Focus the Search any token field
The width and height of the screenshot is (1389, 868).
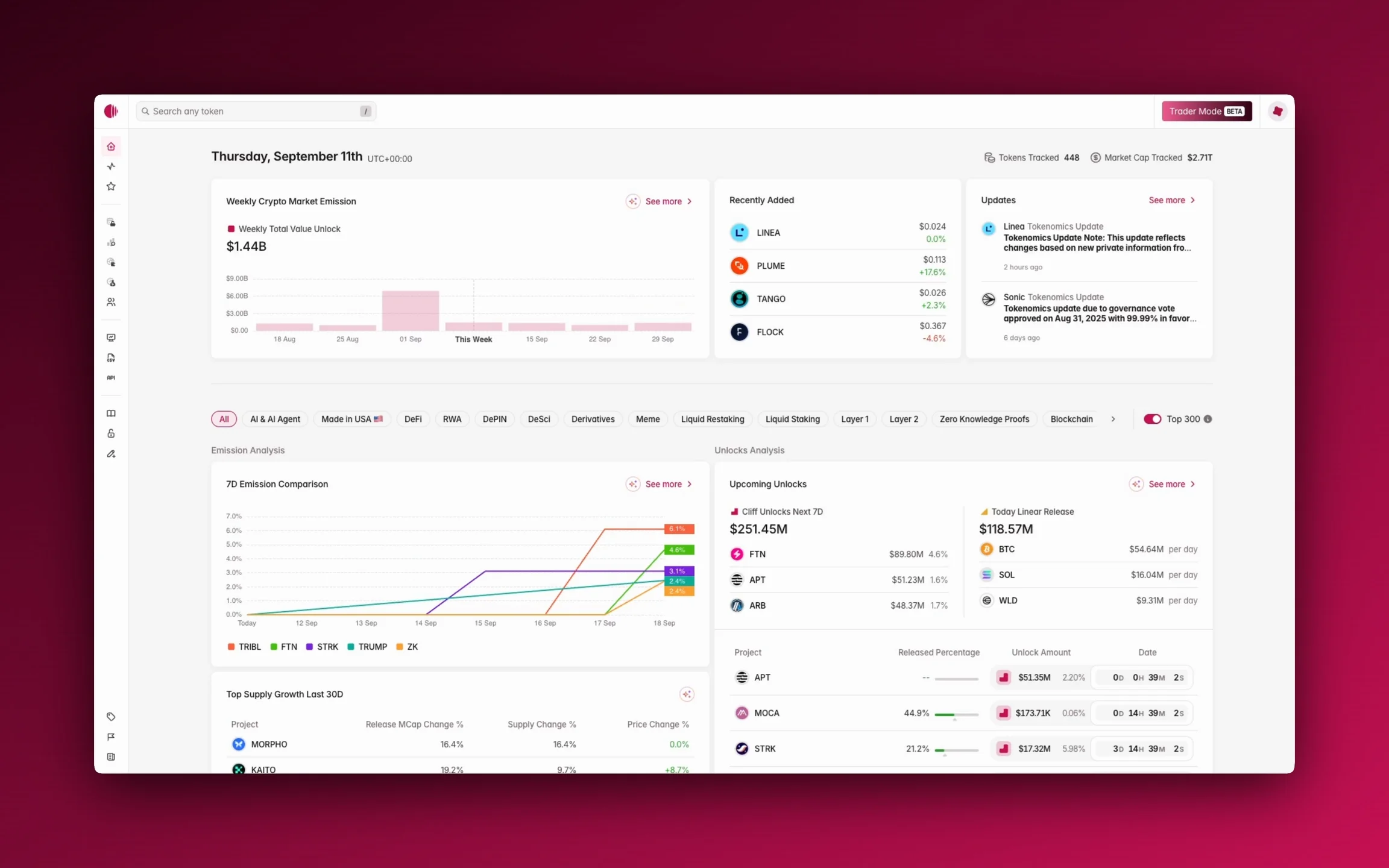[256, 111]
